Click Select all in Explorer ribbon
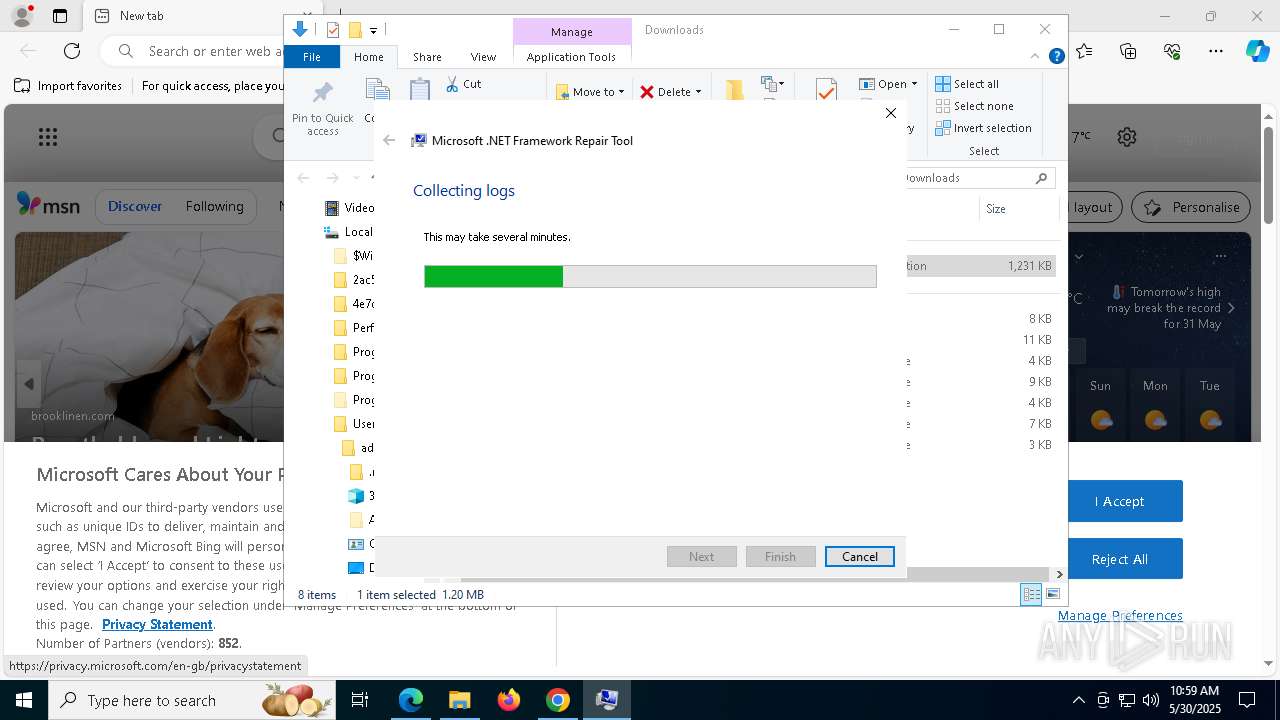The image size is (1280, 720). 967,84
